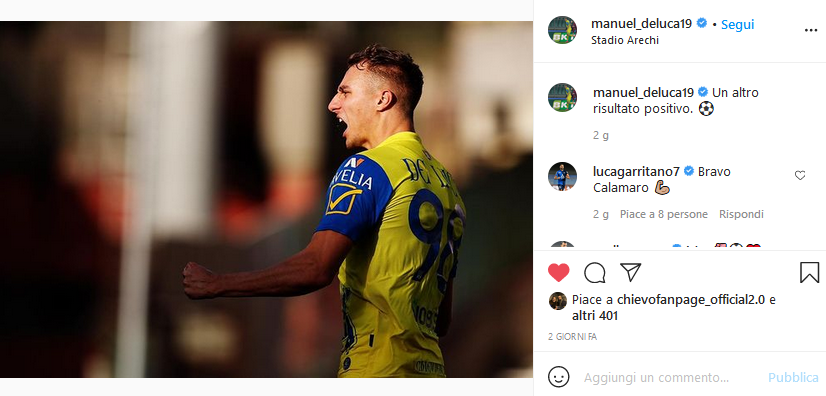Open lucagarritano7's profile picture
Image resolution: width=826 pixels, height=396 pixels.
562,176
